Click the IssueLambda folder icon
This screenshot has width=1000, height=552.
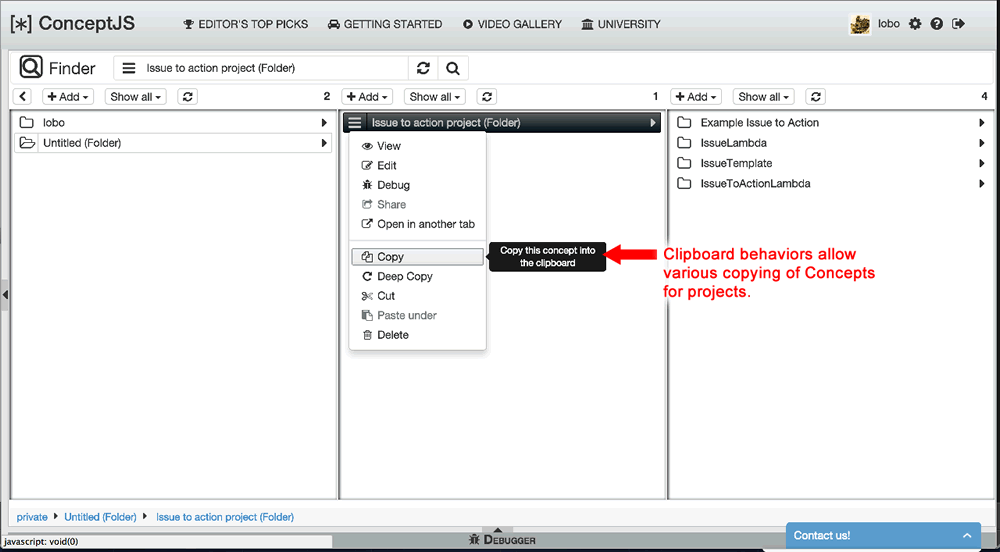pos(684,143)
